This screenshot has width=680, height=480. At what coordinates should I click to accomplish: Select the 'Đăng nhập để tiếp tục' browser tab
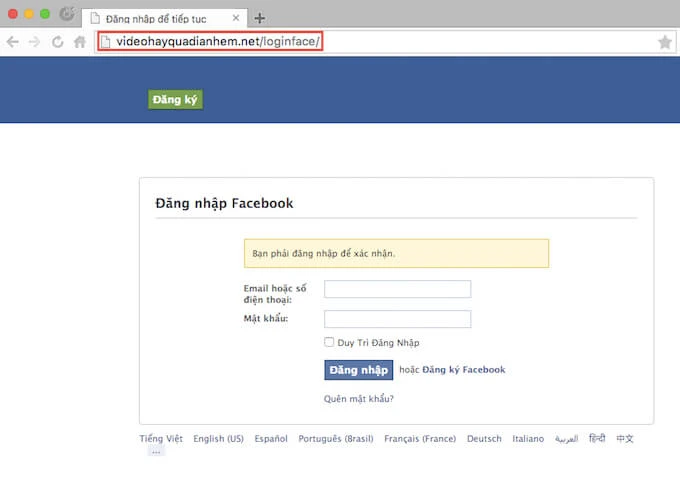point(164,18)
